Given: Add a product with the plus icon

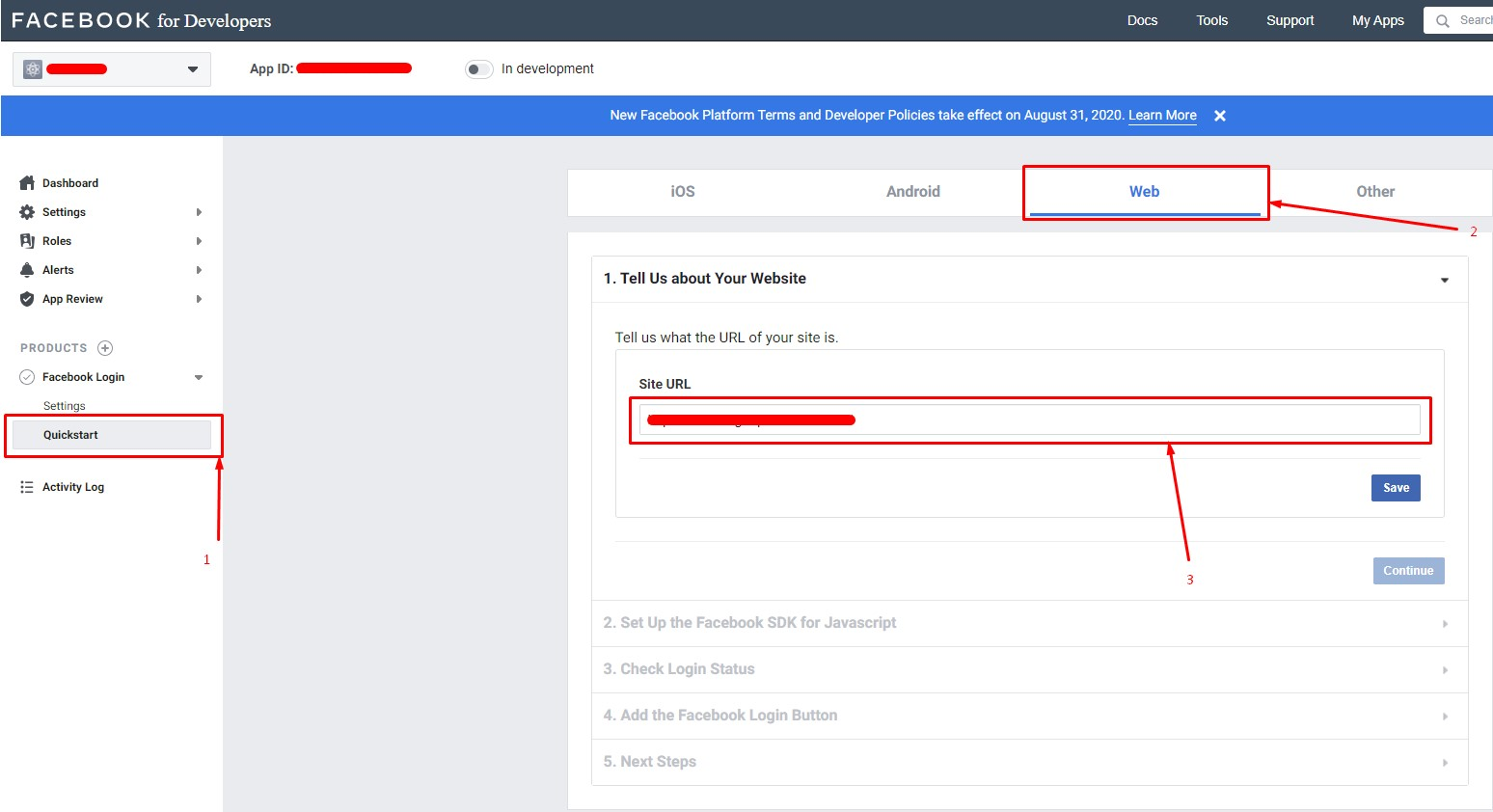Looking at the screenshot, I should pyautogui.click(x=105, y=348).
